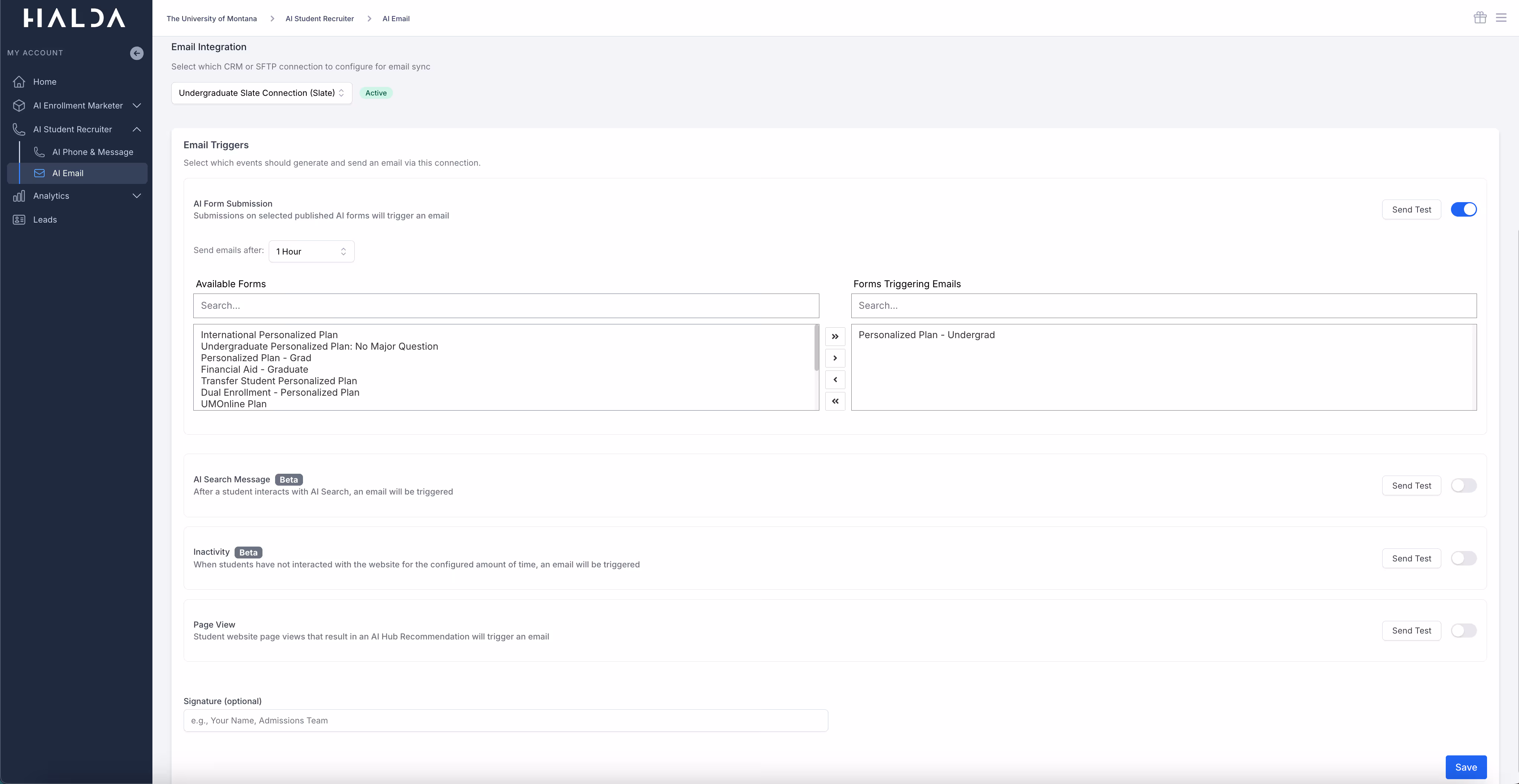The width and height of the screenshot is (1519, 784).
Task: Open the Send emails after dropdown
Action: coord(312,251)
